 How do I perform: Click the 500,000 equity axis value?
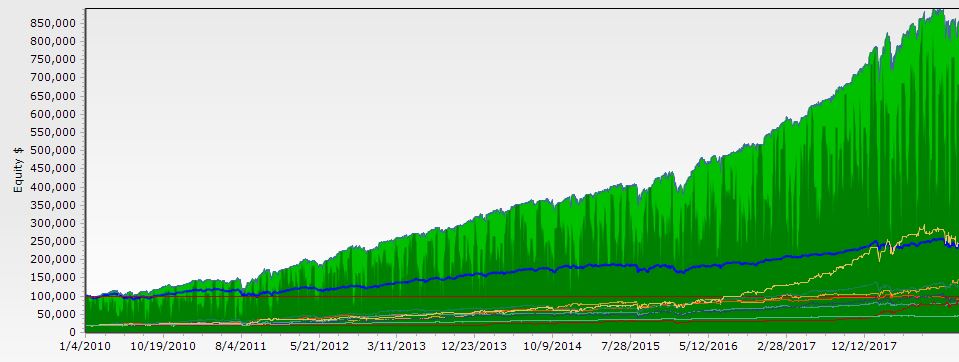[52, 150]
